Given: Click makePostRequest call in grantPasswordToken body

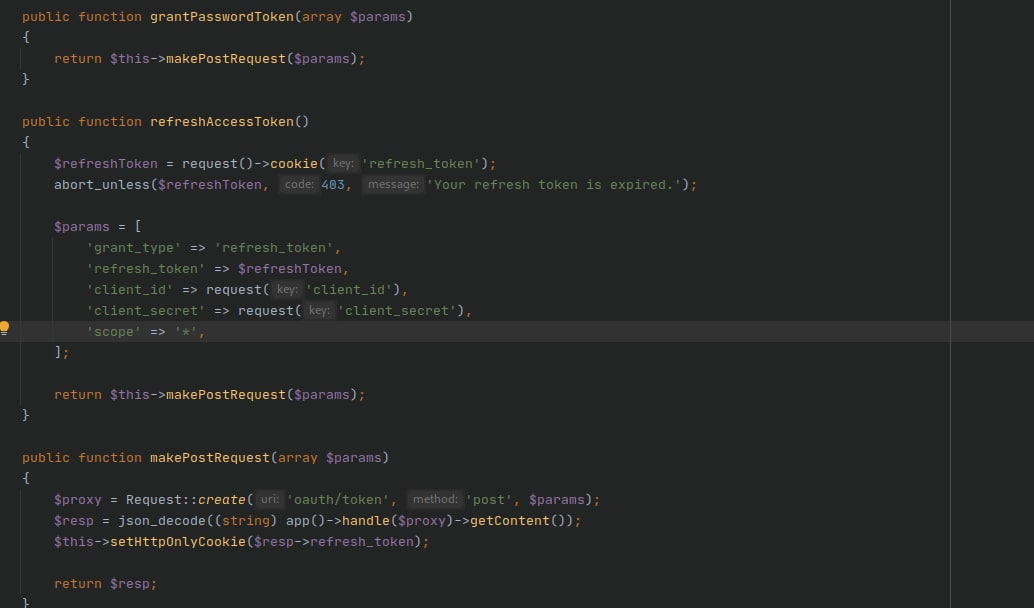Looking at the screenshot, I should 226,59.
